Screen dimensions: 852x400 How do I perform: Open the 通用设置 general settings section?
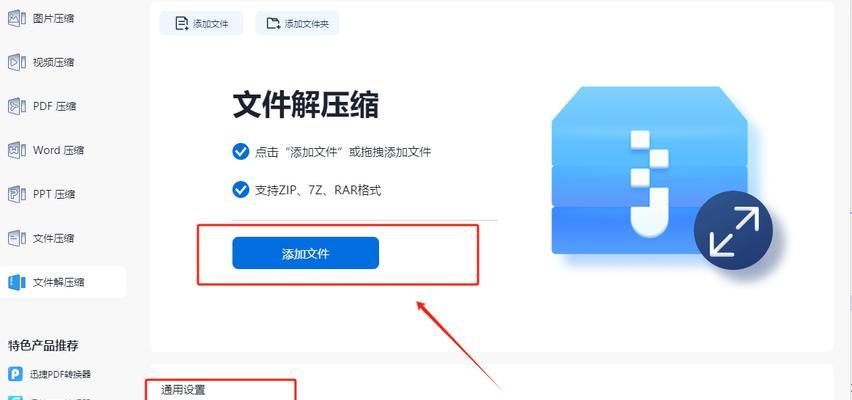point(183,390)
